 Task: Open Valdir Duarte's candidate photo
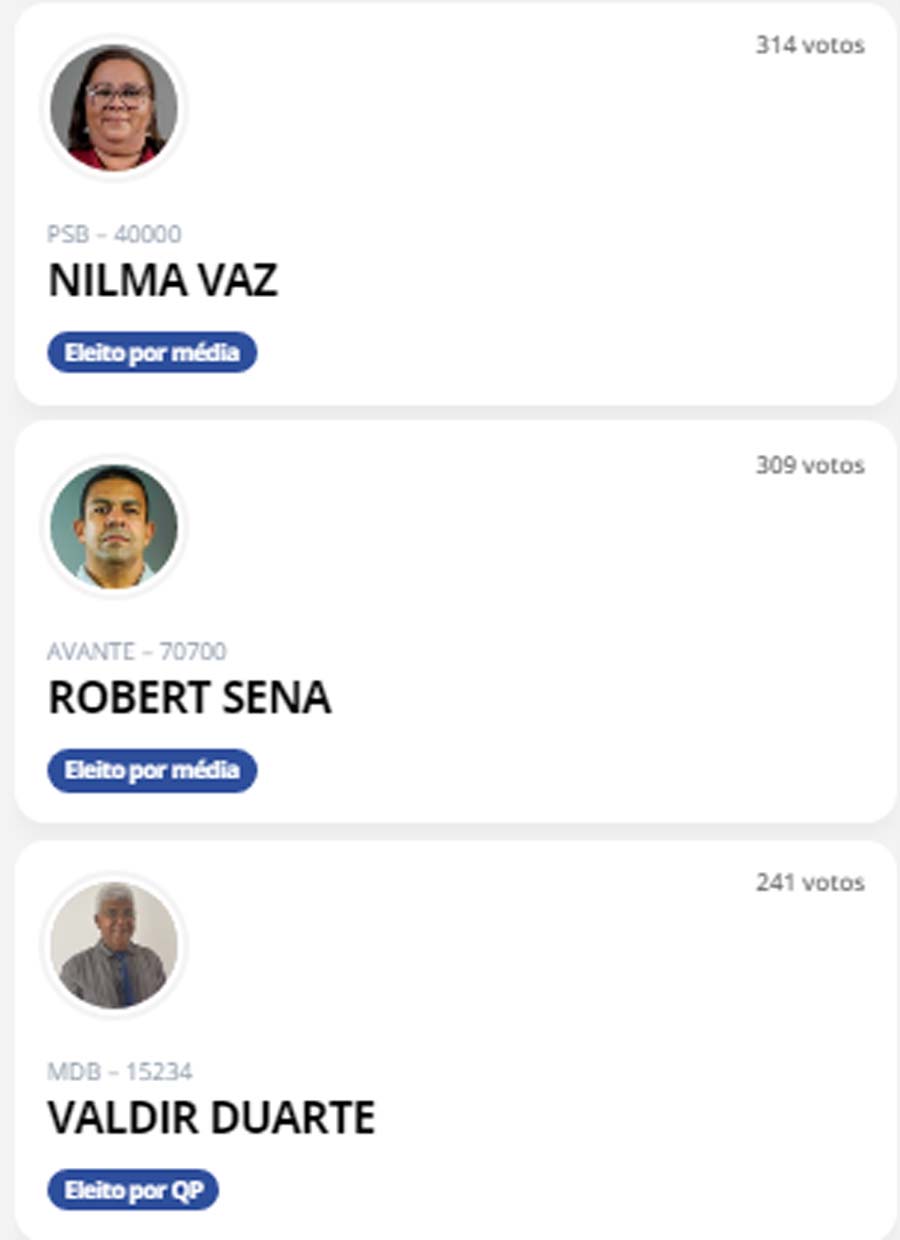[114, 944]
